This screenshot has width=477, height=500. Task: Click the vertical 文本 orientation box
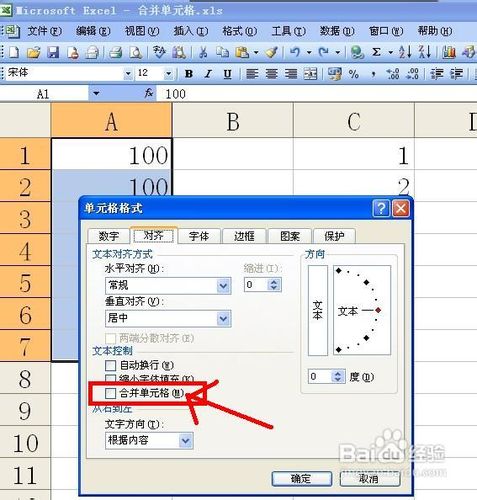[x=318, y=310]
